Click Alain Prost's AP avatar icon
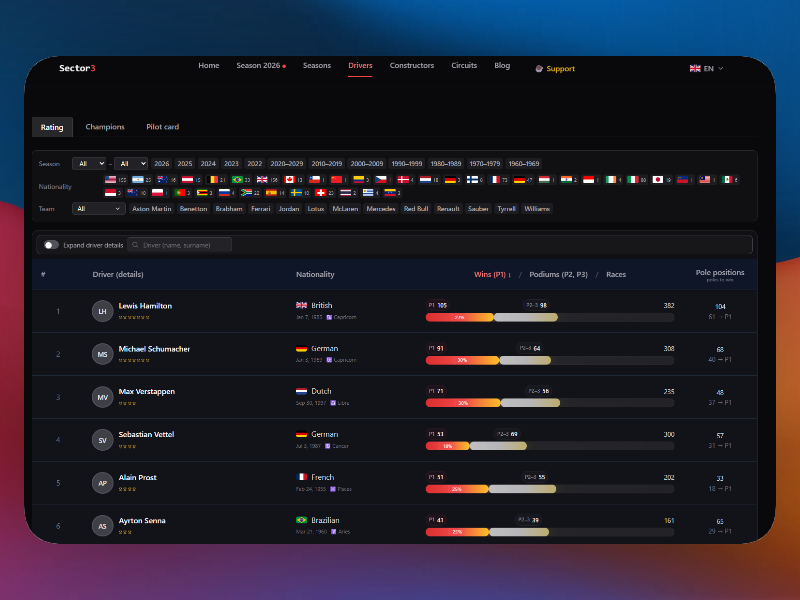 [102, 483]
